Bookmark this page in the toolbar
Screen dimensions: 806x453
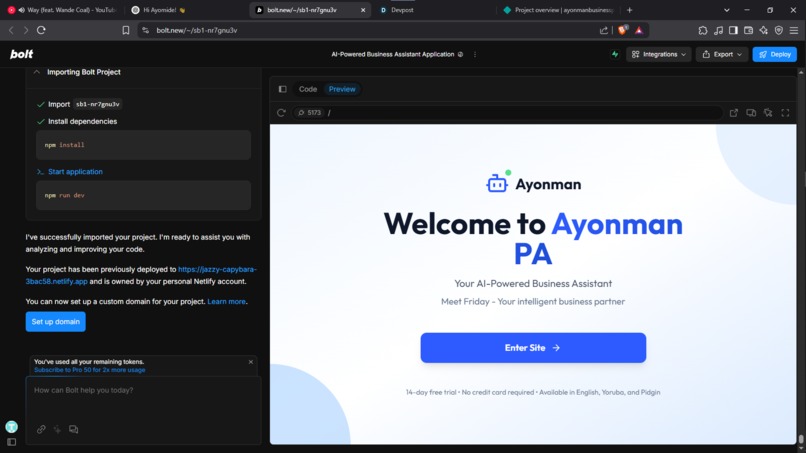pos(126,30)
